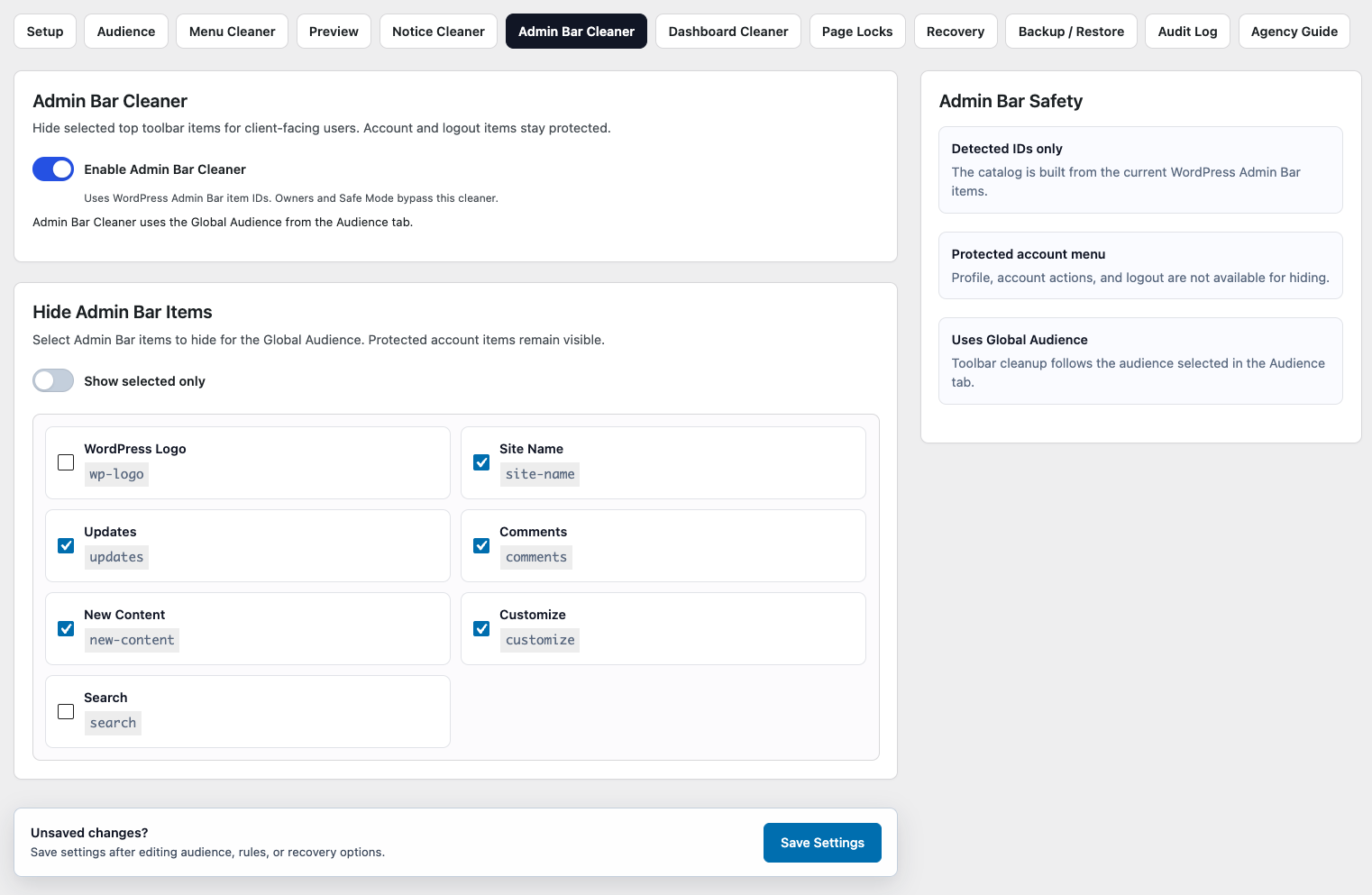
Task: Open the Menu Cleaner tab
Action: click(233, 32)
